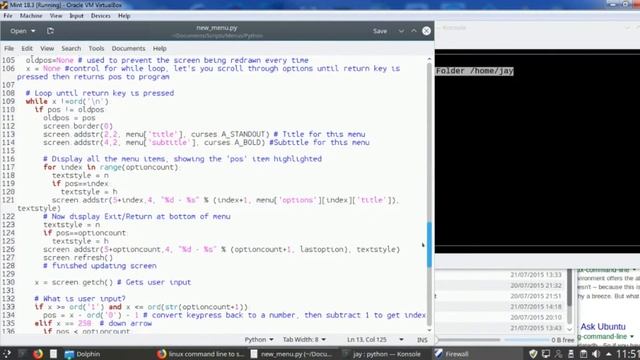Open gedit Edit menu
The image size is (640, 360).
(x=27, y=48)
